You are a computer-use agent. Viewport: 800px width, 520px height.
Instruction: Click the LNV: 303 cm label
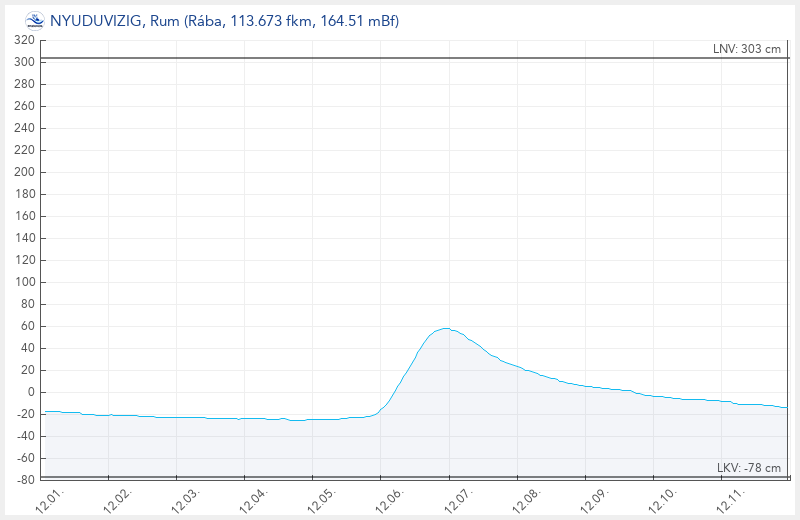click(x=748, y=50)
